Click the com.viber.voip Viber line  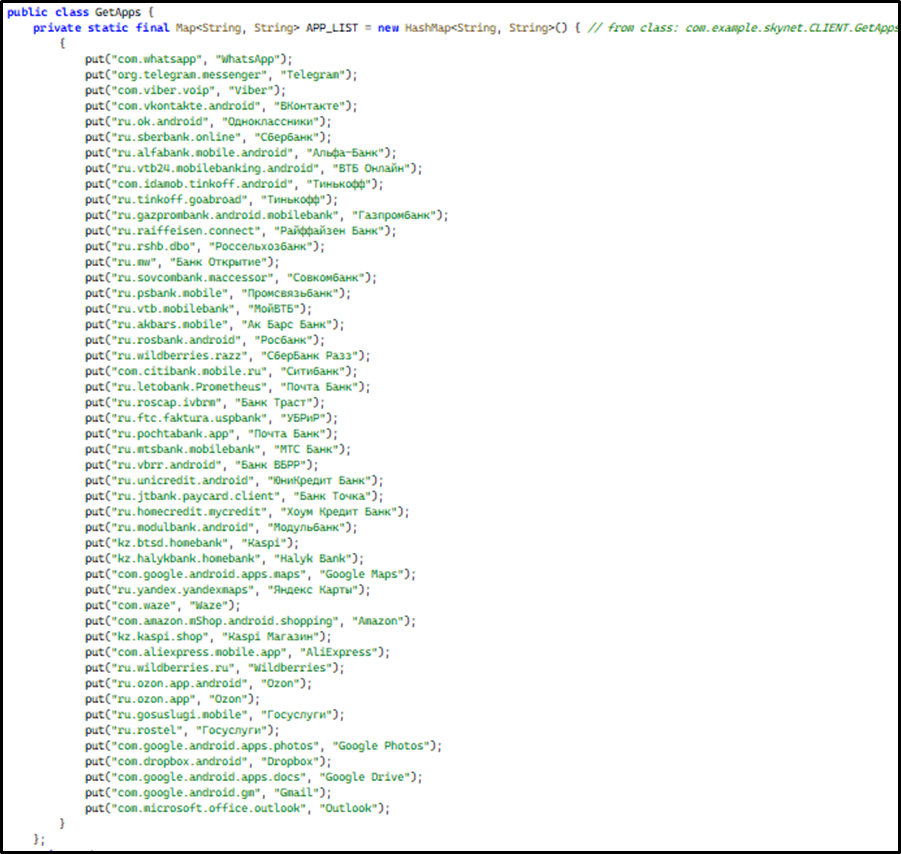click(185, 90)
